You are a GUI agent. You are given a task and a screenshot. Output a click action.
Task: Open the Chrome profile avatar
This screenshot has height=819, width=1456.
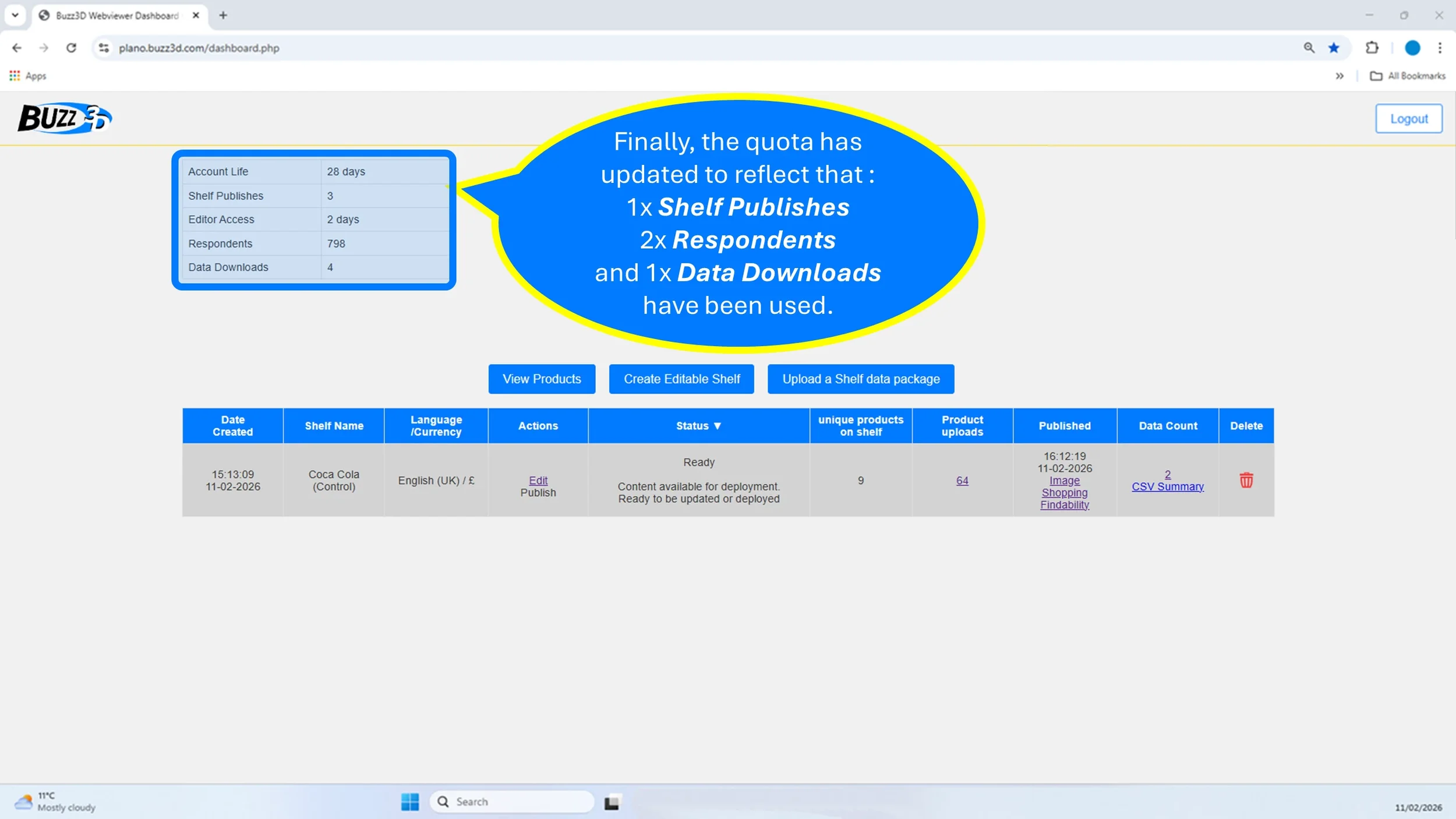[x=1412, y=48]
